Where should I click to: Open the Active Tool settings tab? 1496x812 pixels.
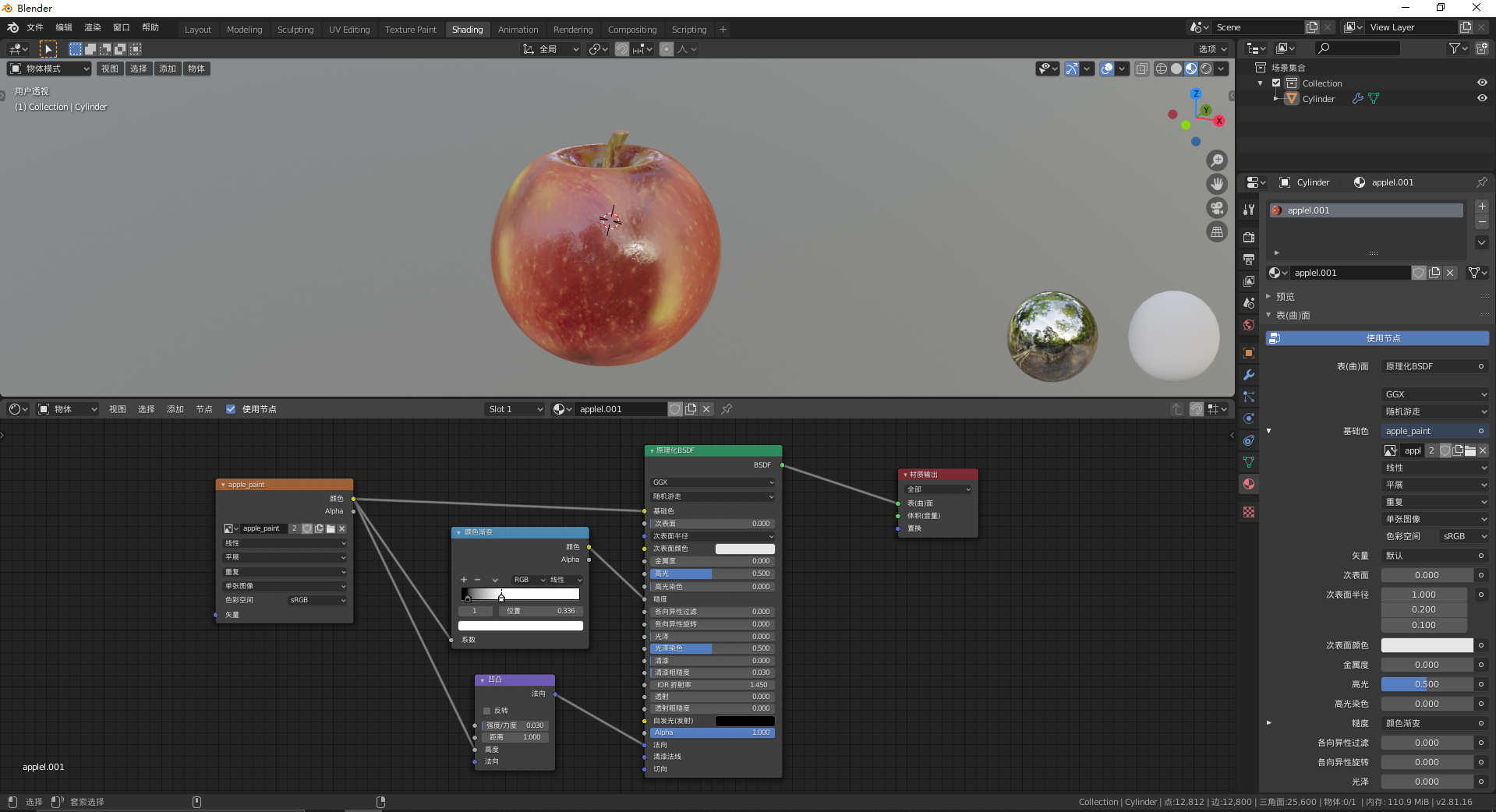[1249, 210]
